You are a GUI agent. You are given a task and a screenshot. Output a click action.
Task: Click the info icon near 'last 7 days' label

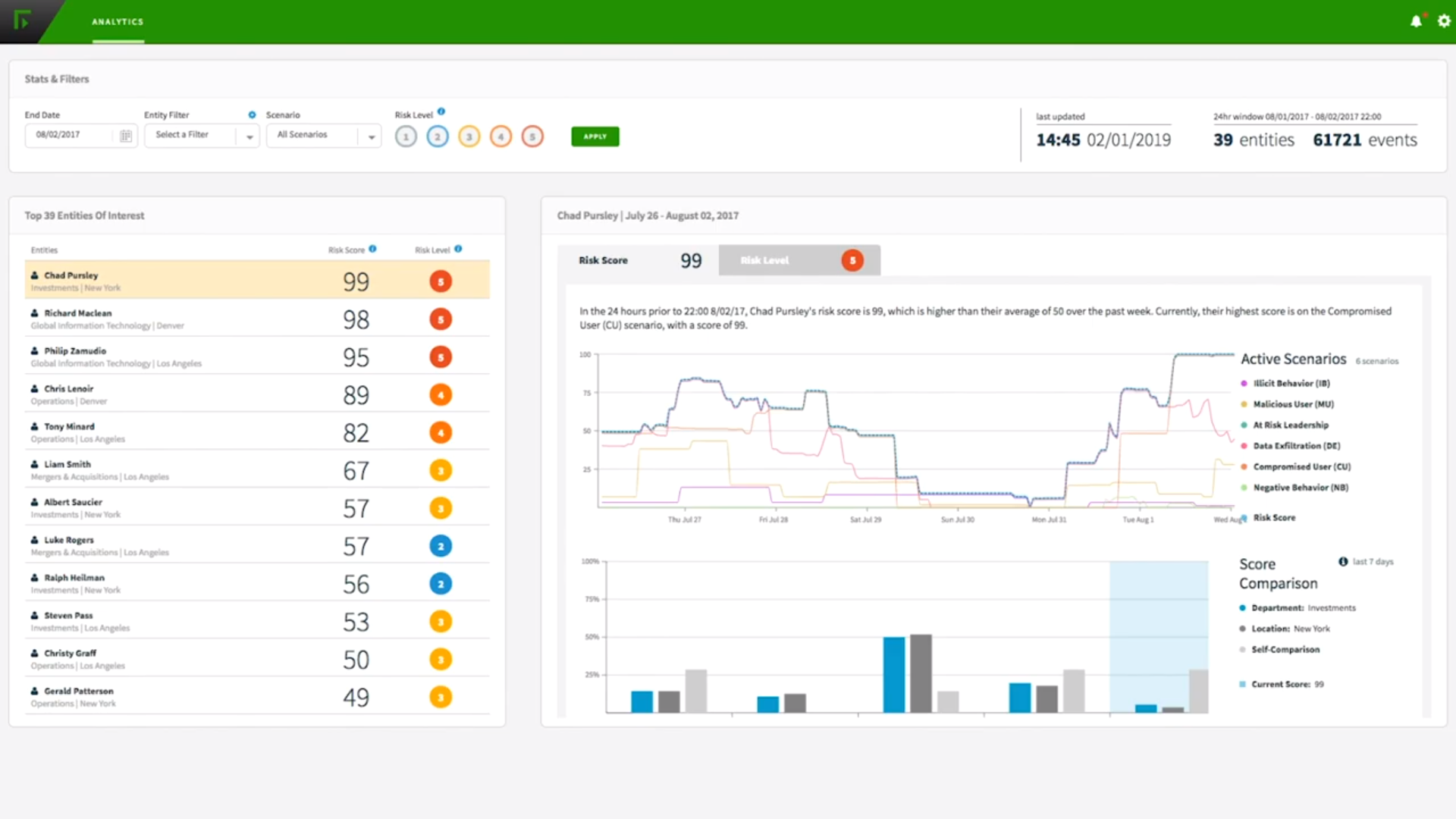(1342, 562)
